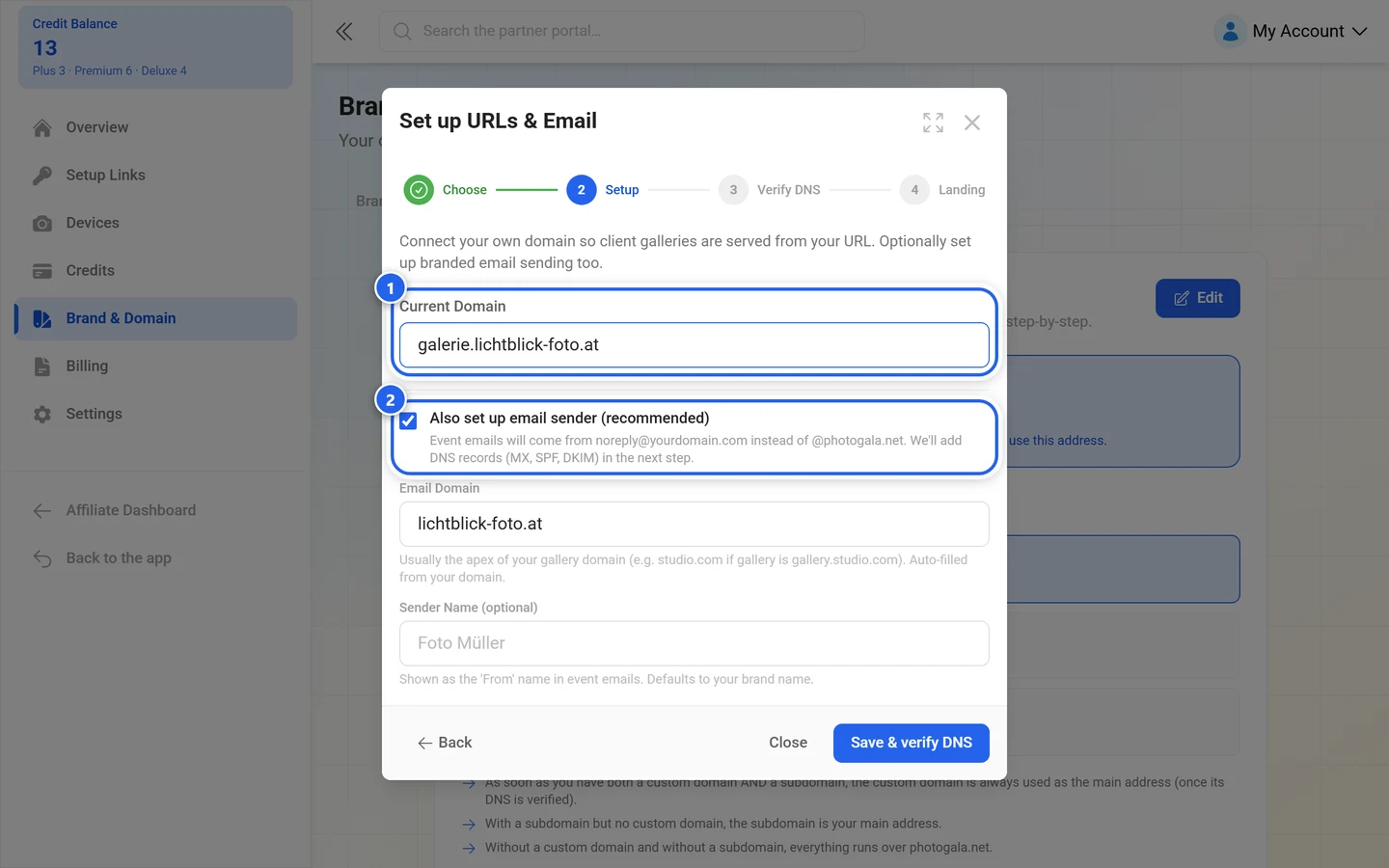The width and height of the screenshot is (1389, 868).
Task: Click the Back to the app return icon
Action: pyautogui.click(x=42, y=558)
